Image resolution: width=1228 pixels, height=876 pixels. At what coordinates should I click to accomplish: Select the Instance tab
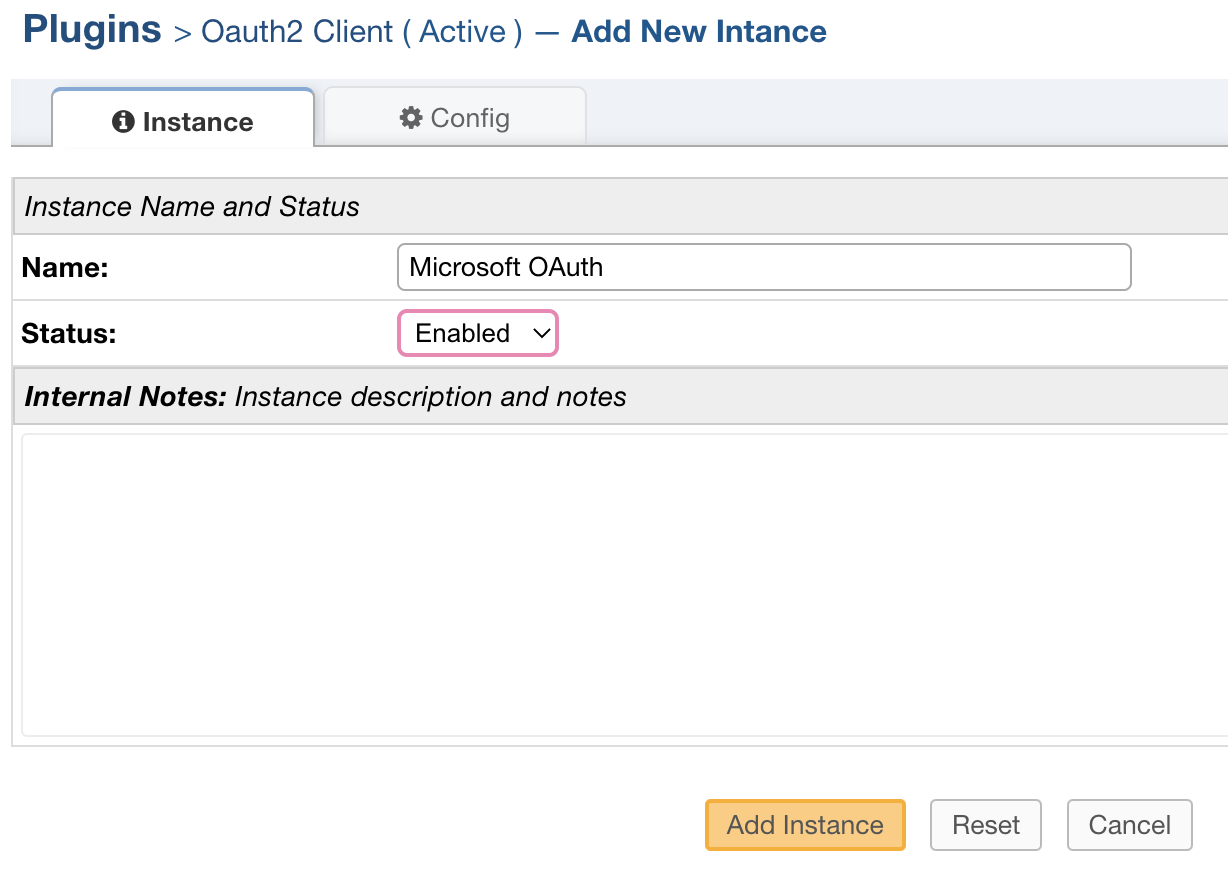(x=183, y=121)
